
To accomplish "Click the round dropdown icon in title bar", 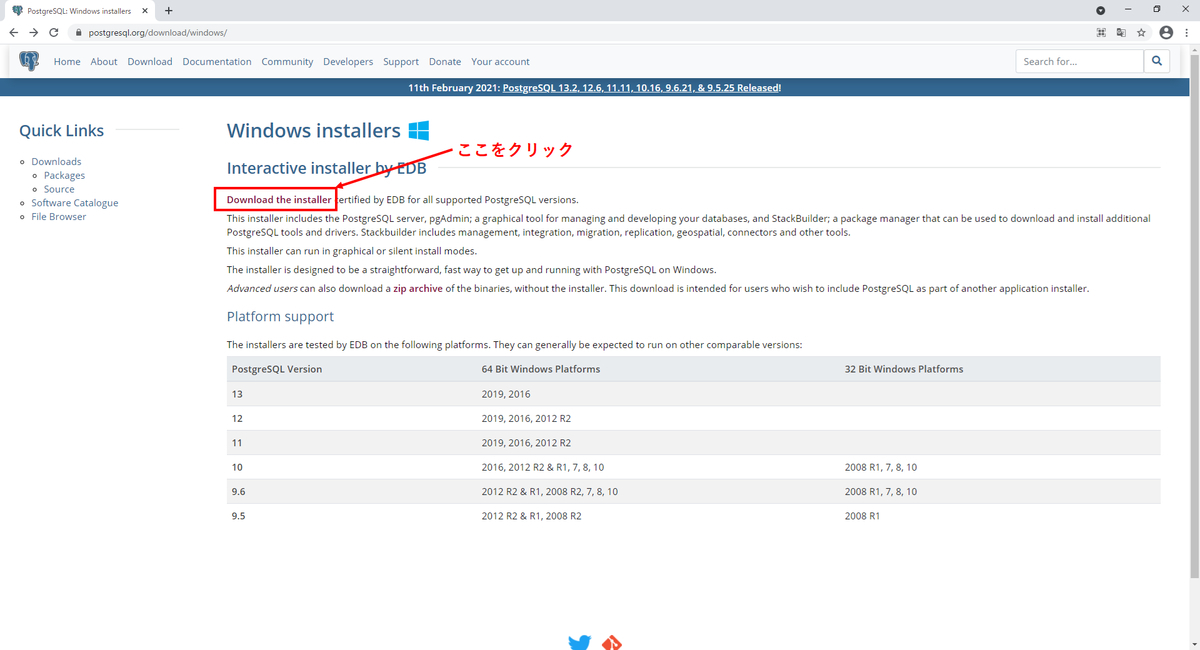I will (x=1101, y=10).
